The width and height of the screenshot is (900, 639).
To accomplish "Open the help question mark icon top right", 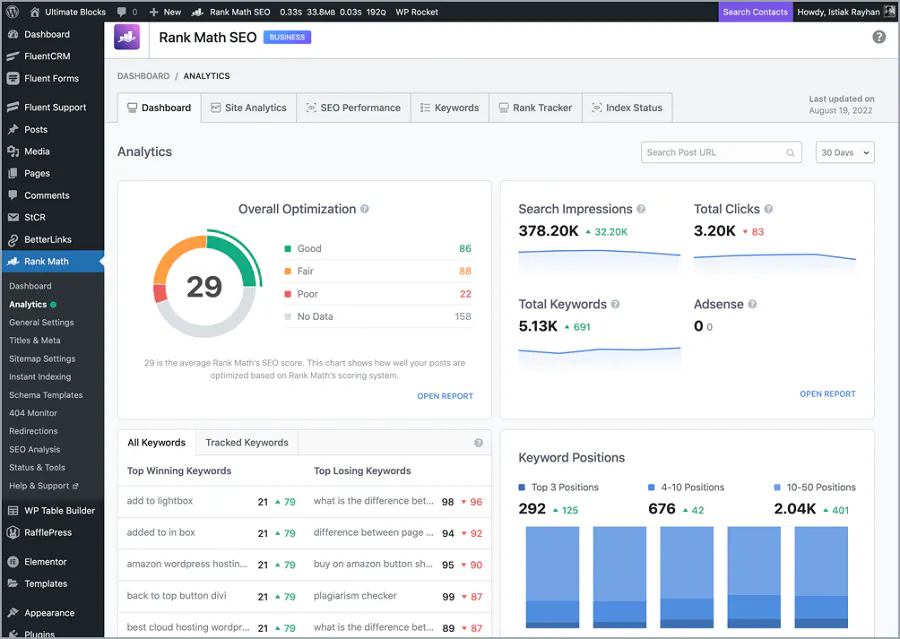I will [878, 37].
